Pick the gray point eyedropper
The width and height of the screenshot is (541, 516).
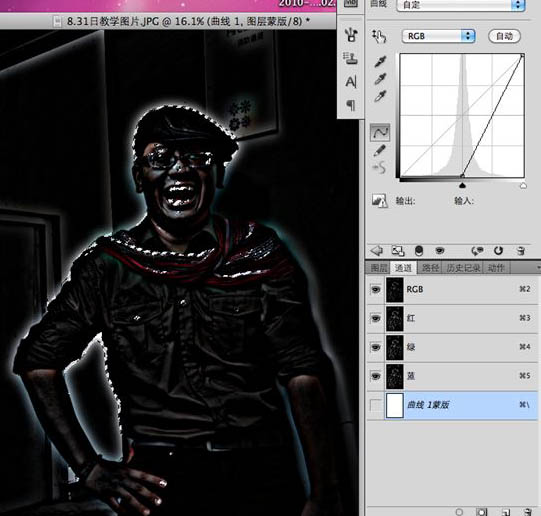[x=380, y=79]
